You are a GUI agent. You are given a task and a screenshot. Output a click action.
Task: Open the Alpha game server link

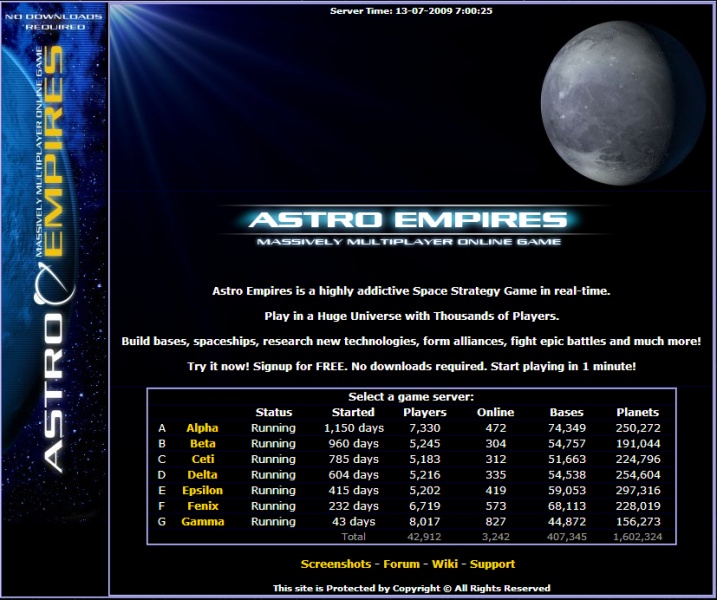(x=202, y=428)
